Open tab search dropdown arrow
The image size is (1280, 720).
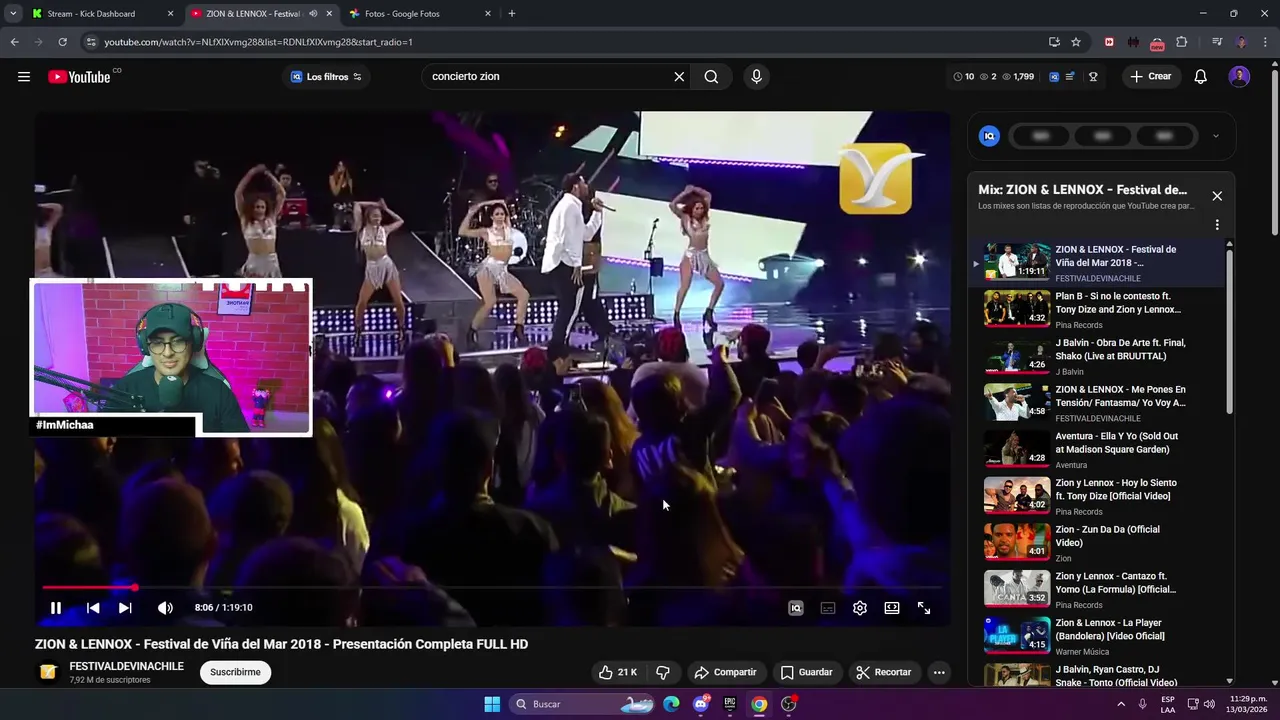click(x=13, y=14)
